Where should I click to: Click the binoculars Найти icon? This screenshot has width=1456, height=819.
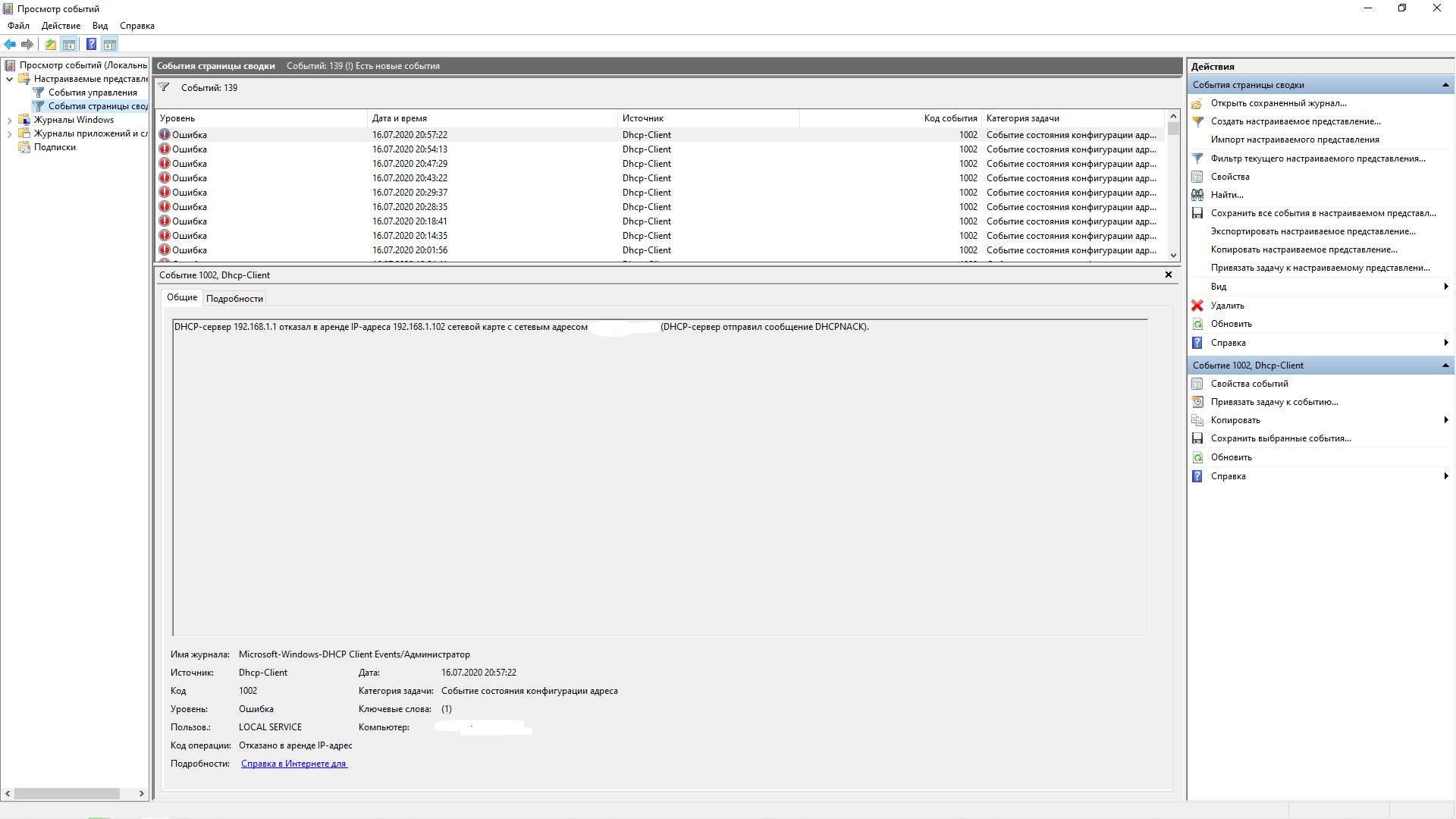pyautogui.click(x=1197, y=195)
